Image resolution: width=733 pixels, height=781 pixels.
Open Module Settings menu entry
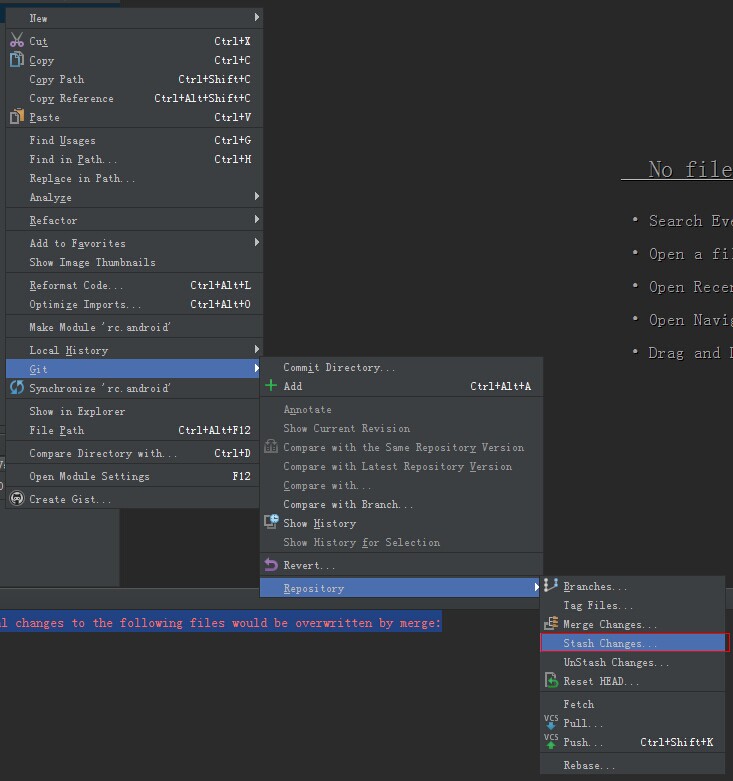[x=134, y=476]
